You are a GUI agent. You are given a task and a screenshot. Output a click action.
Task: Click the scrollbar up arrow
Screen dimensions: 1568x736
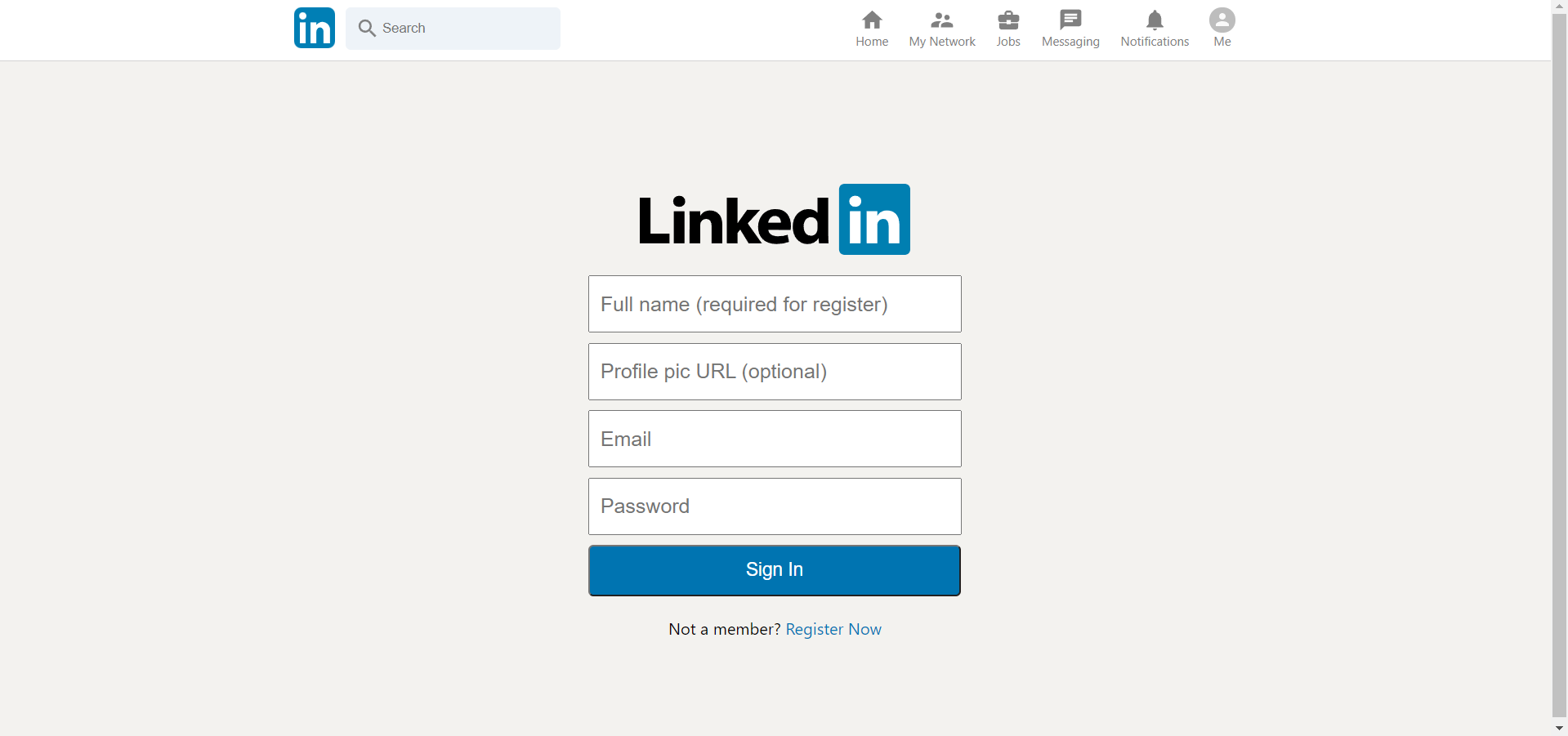tap(1559, 6)
